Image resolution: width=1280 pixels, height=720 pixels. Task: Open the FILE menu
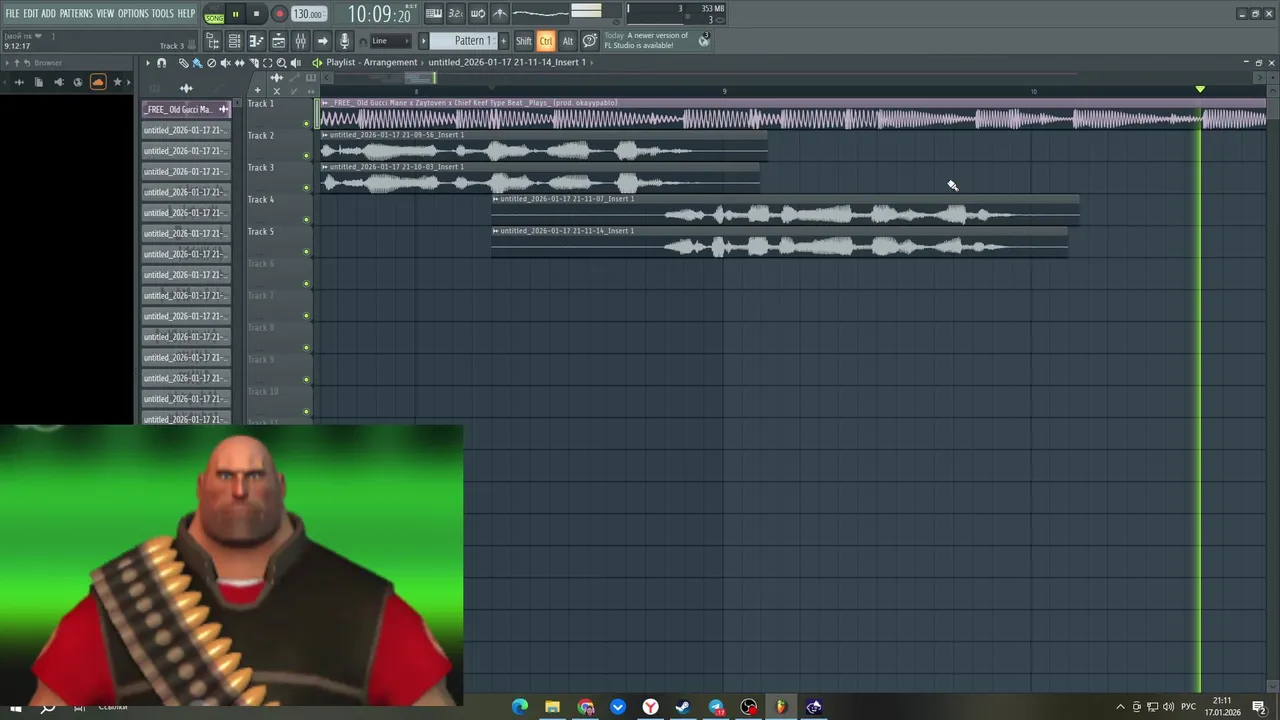(12, 13)
